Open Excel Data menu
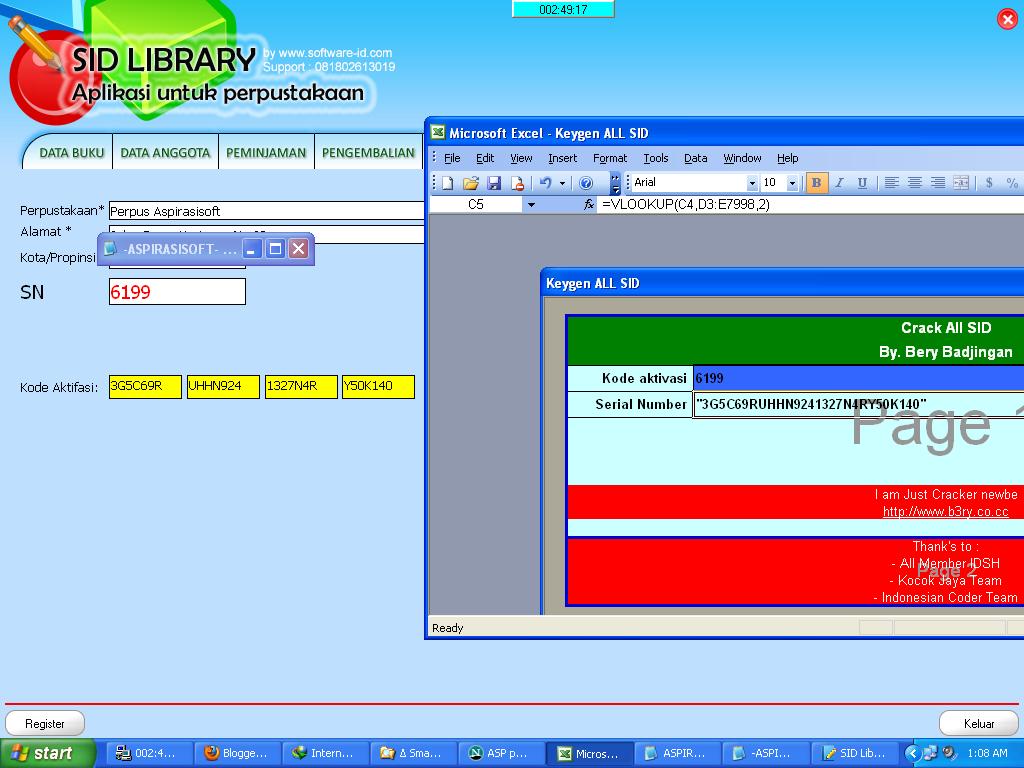 pyautogui.click(x=696, y=158)
